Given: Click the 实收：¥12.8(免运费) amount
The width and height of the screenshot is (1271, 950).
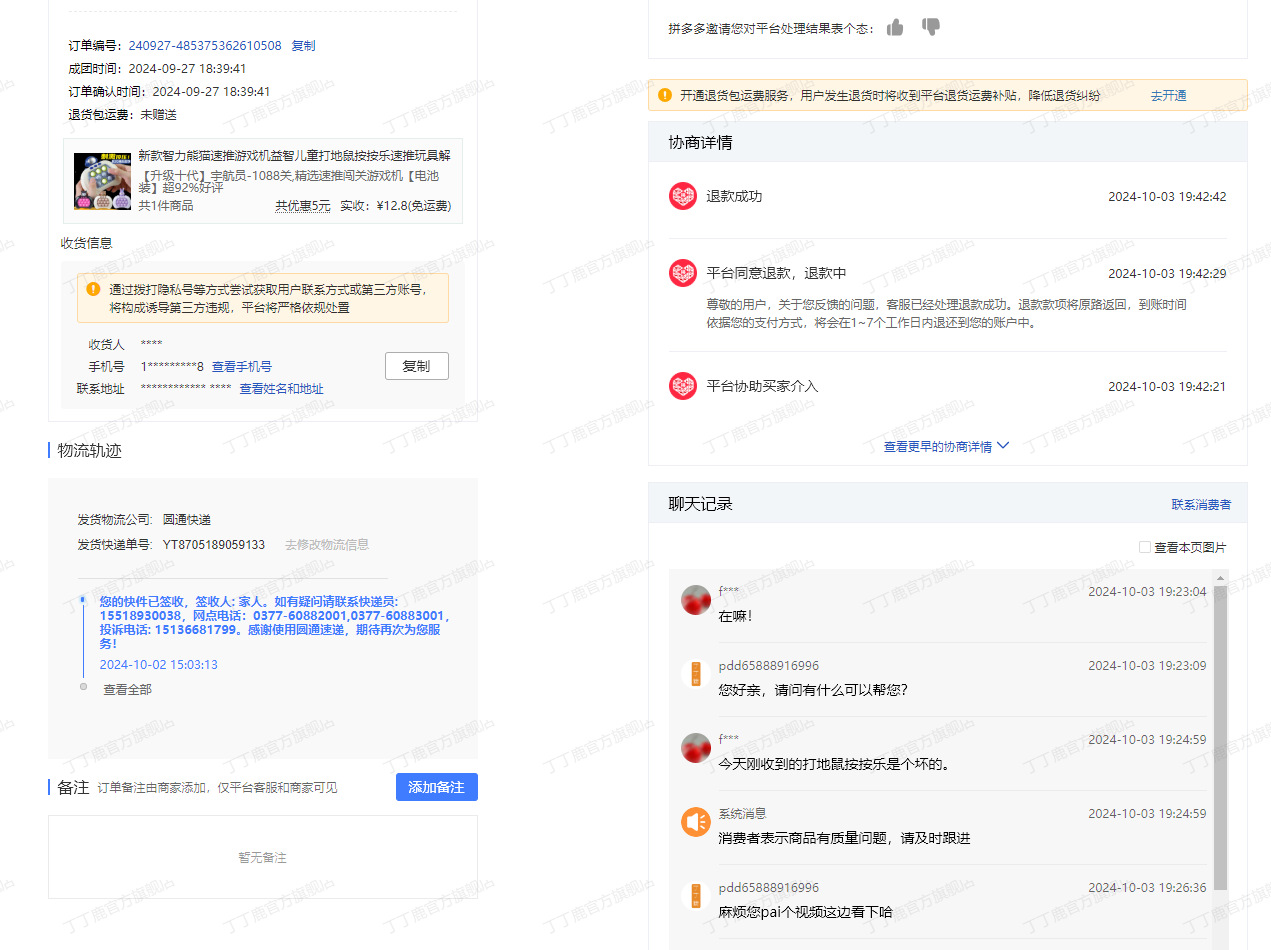Looking at the screenshot, I should 395,206.
